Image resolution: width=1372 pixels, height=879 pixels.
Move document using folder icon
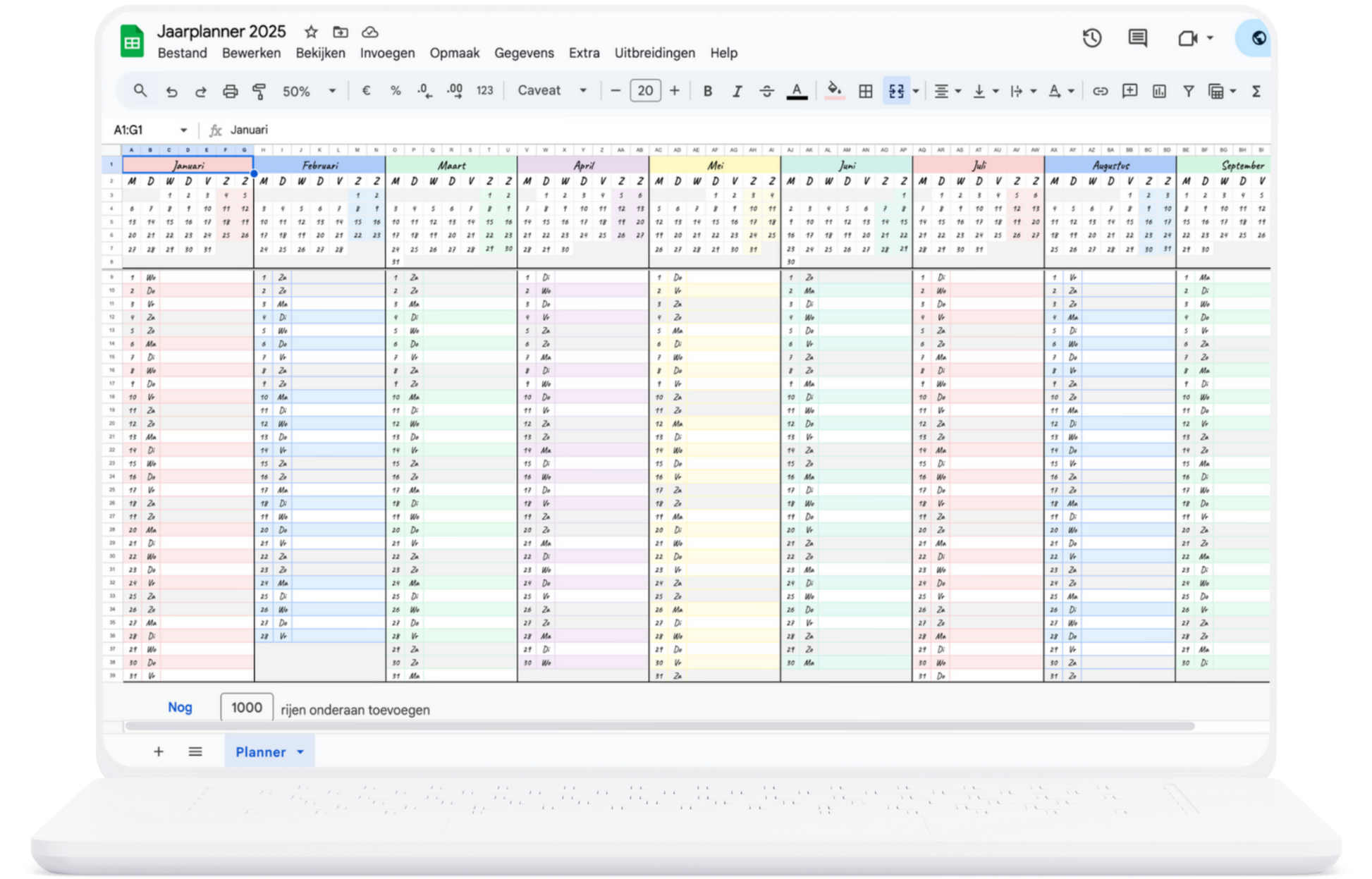[x=341, y=32]
